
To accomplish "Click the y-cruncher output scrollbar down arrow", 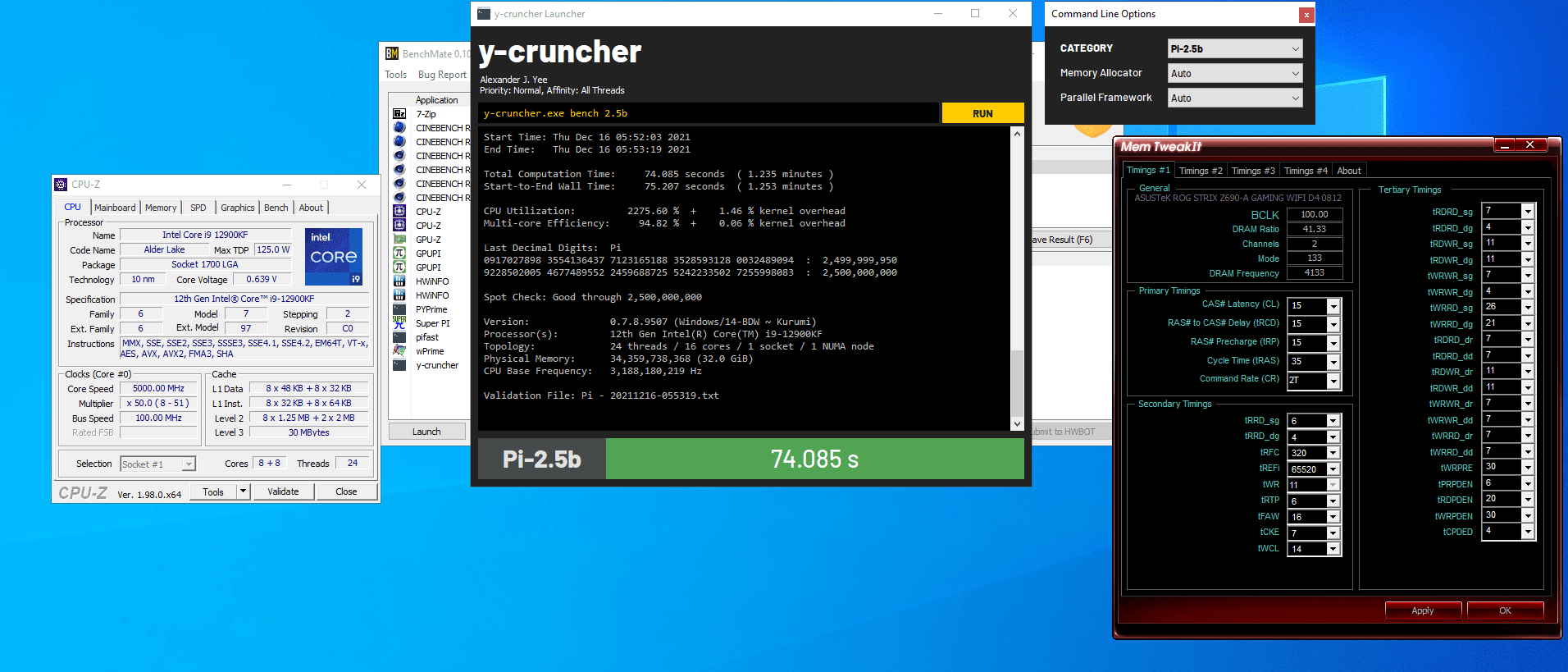I will point(1018,424).
